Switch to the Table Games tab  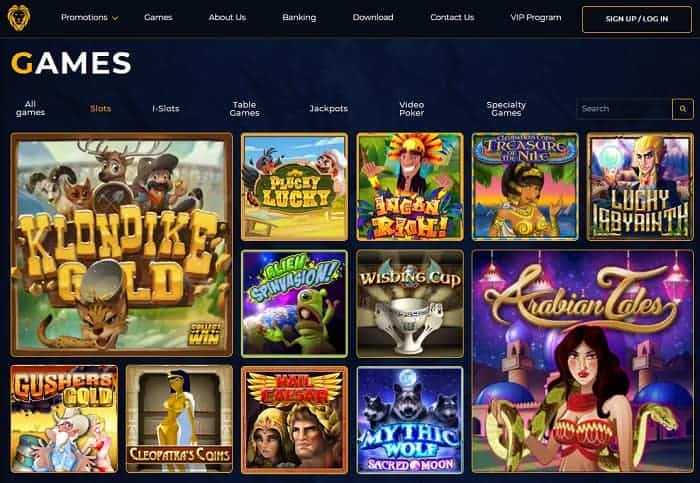244,109
